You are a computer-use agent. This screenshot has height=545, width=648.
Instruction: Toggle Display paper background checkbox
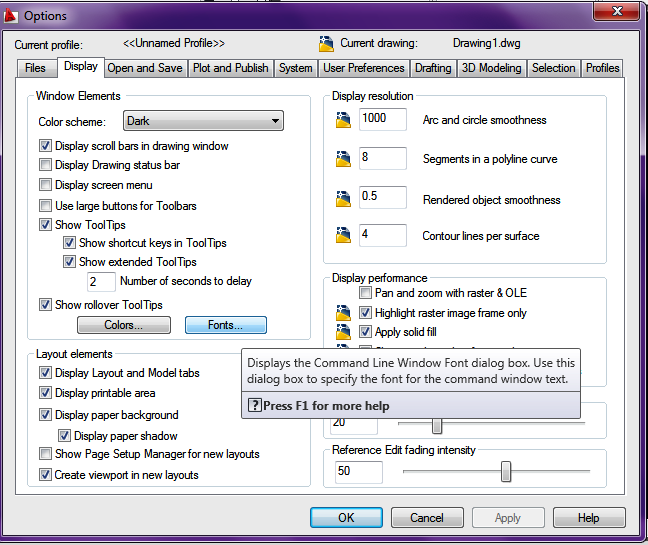coord(45,414)
